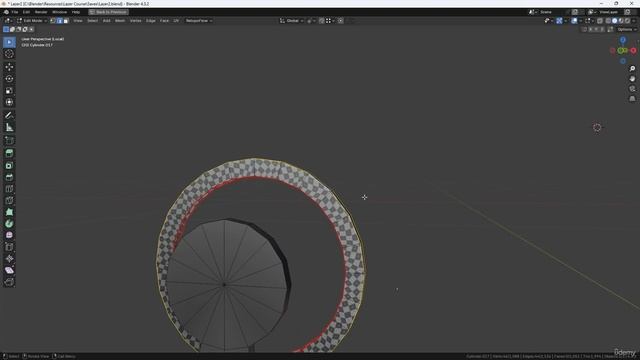Click the zoom magnifier viewport icon
The image size is (640, 360).
(x=632, y=69)
